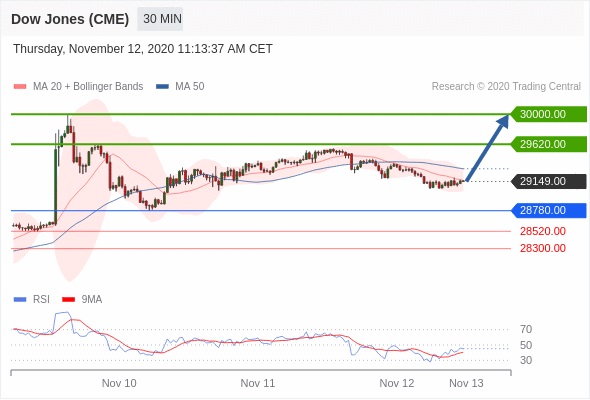The height and width of the screenshot is (400, 590).
Task: Click the Nov 13 date axis label
Action: [466, 383]
